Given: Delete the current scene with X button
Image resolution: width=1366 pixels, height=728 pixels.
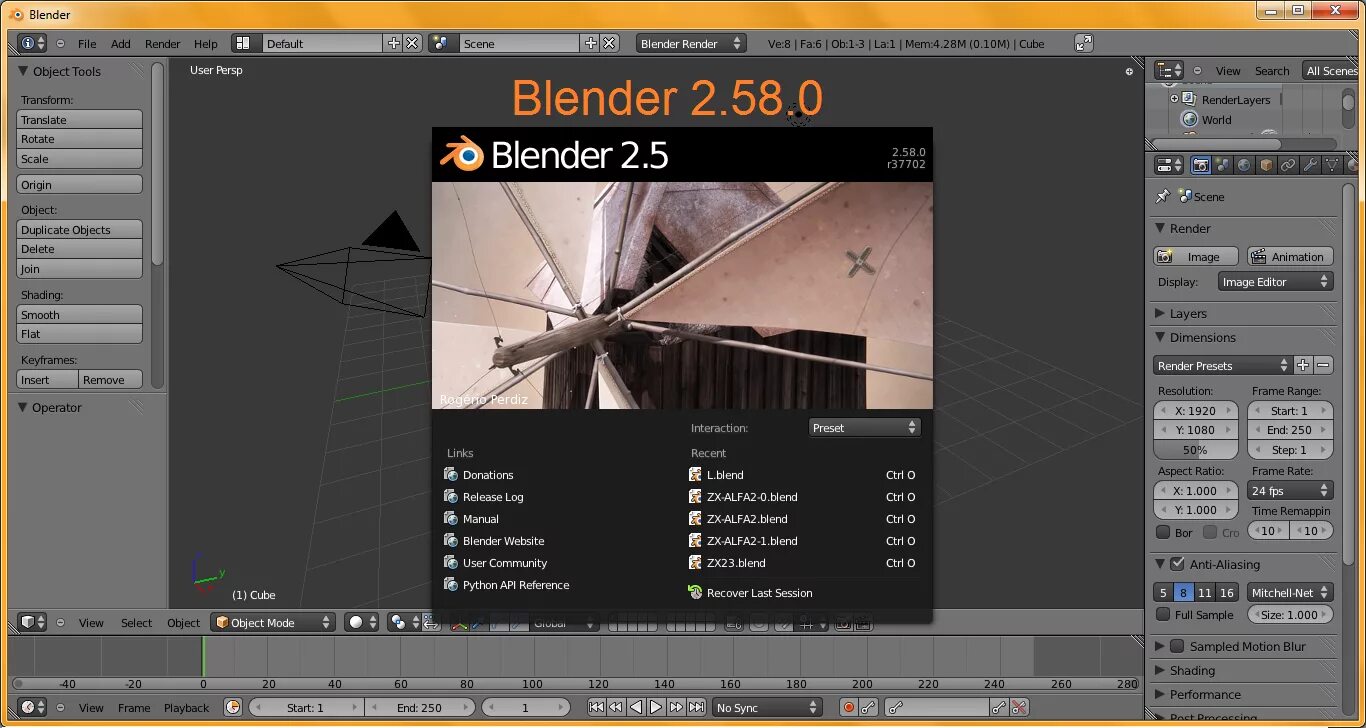Looking at the screenshot, I should [609, 43].
